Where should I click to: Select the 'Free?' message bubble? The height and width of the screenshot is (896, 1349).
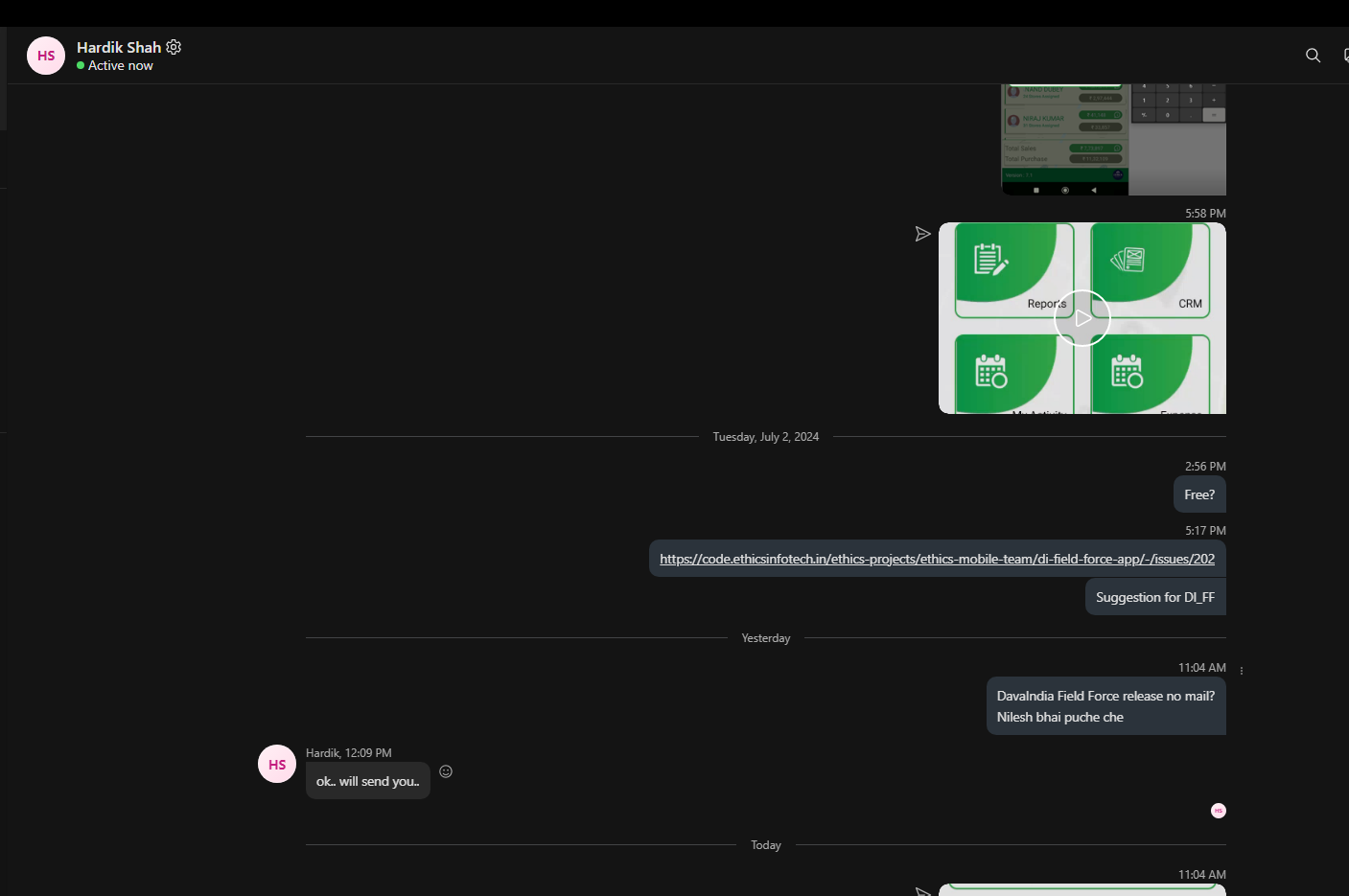1198,494
